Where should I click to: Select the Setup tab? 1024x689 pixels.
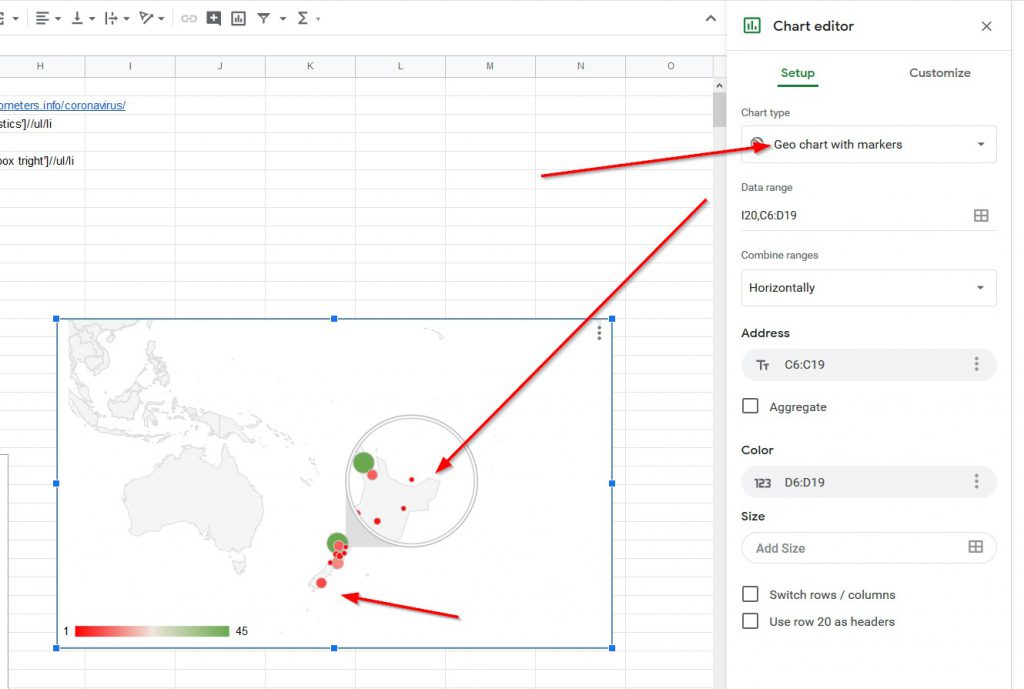797,73
